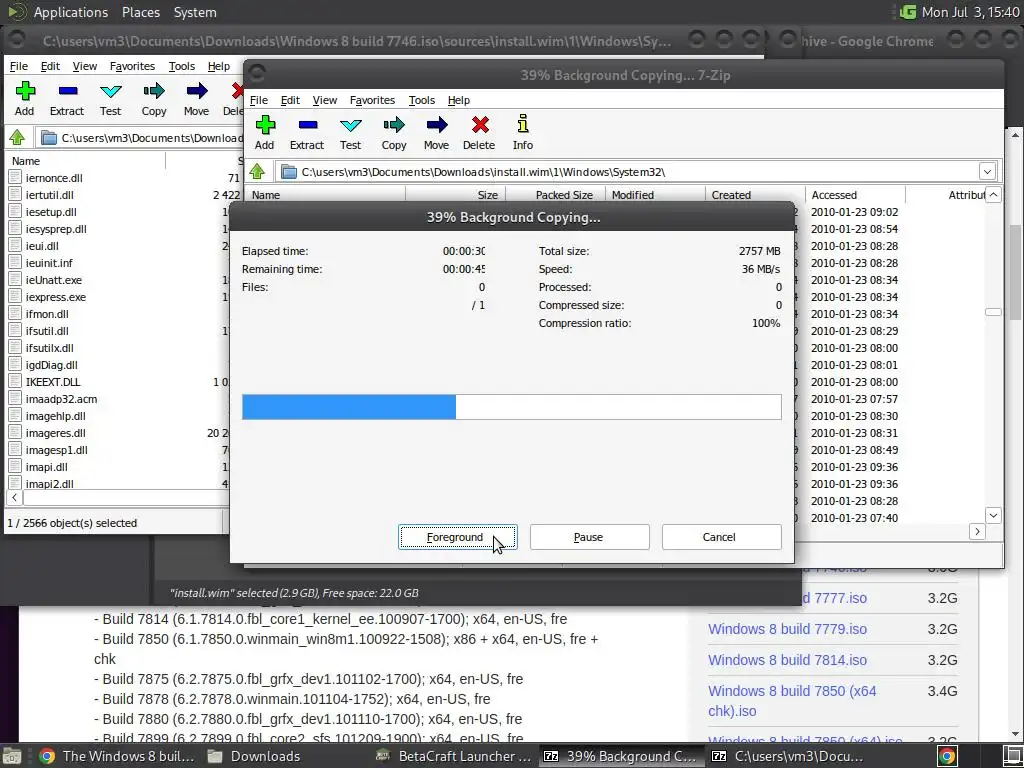This screenshot has width=1024, height=768.
Task: Select iernonce.dll file icon
Action: click(x=16, y=178)
